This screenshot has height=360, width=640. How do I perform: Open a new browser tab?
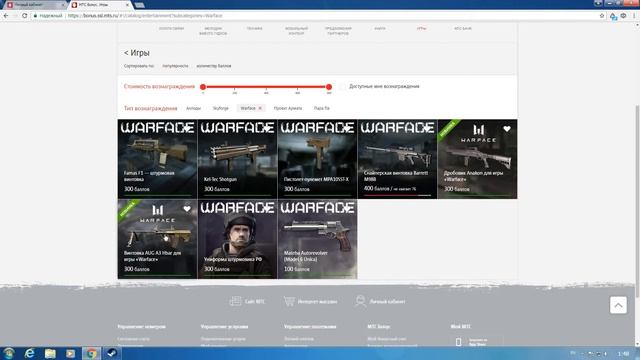point(140,5)
